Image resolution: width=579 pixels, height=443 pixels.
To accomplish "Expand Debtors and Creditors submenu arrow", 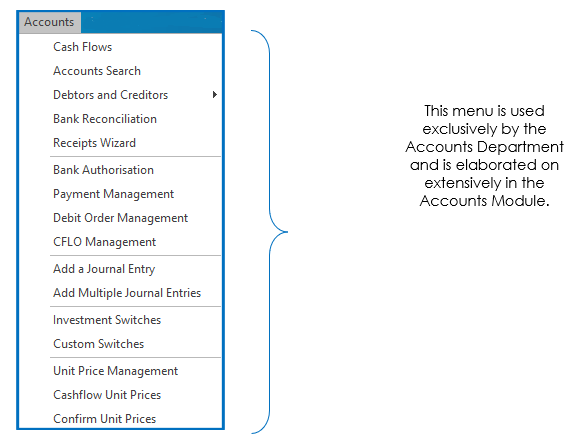I will [215, 95].
